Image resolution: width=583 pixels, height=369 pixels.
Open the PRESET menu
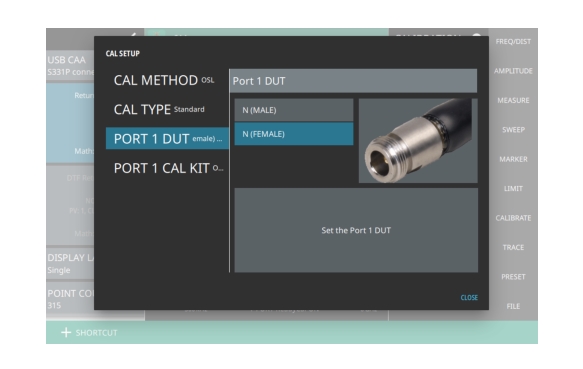point(513,277)
